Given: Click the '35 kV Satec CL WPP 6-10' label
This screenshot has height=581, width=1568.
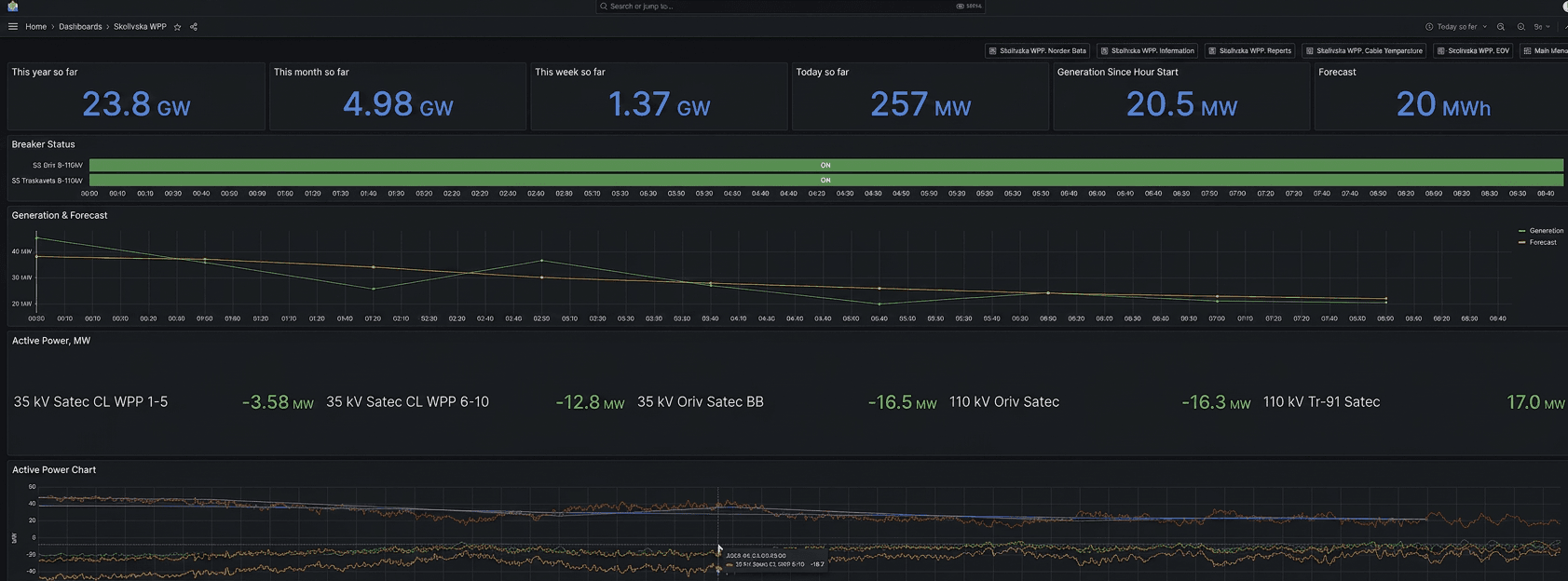Looking at the screenshot, I should [x=407, y=402].
